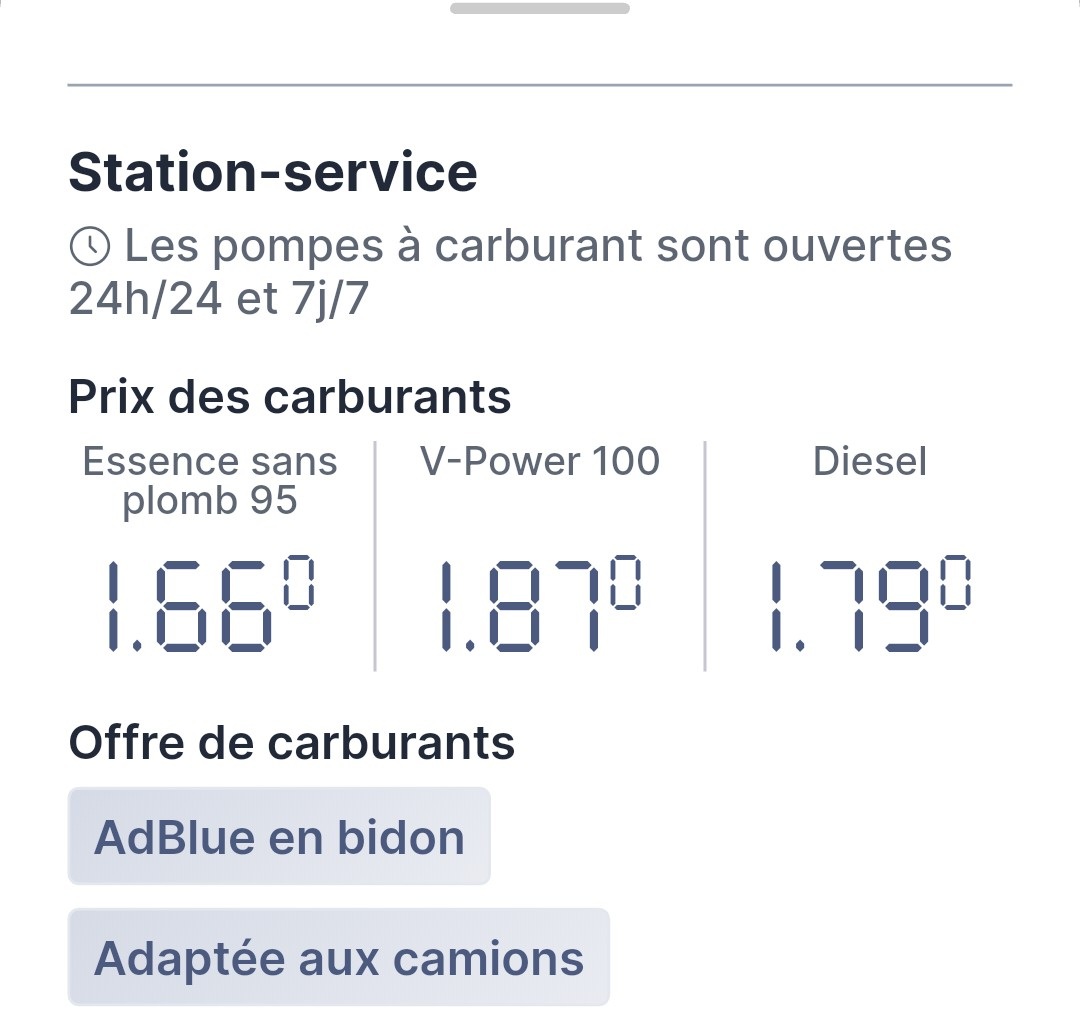Click the horizontal divider above Station-service

point(540,86)
